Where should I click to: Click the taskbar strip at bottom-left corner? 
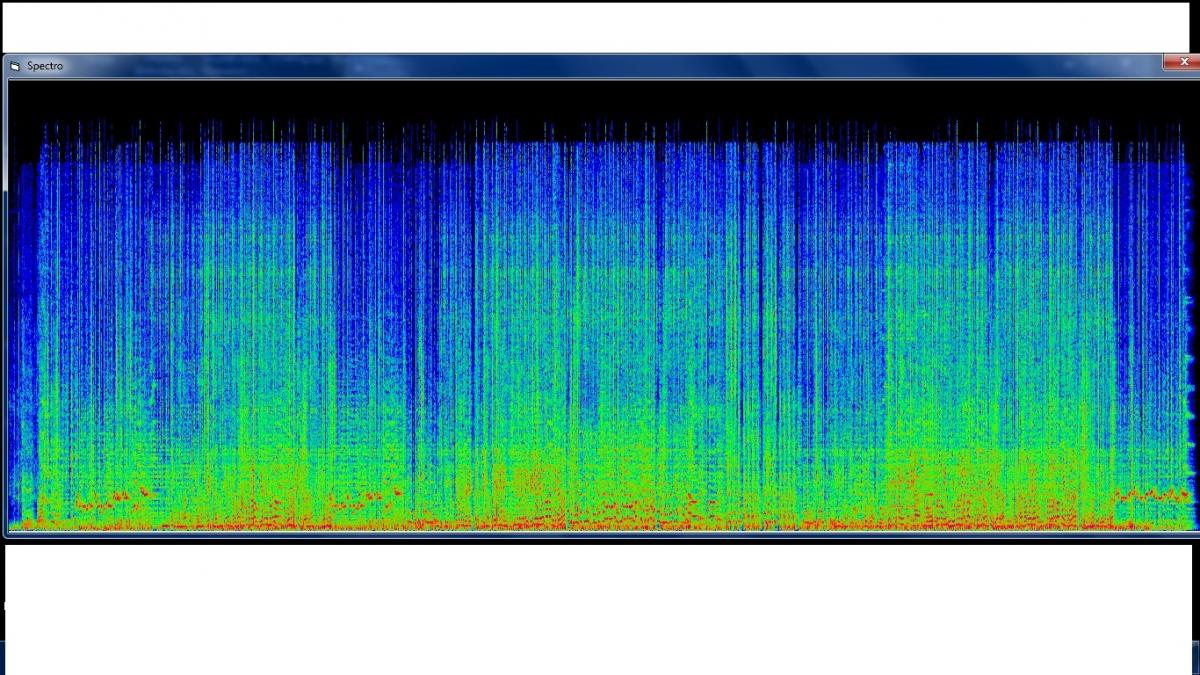(x=2, y=655)
